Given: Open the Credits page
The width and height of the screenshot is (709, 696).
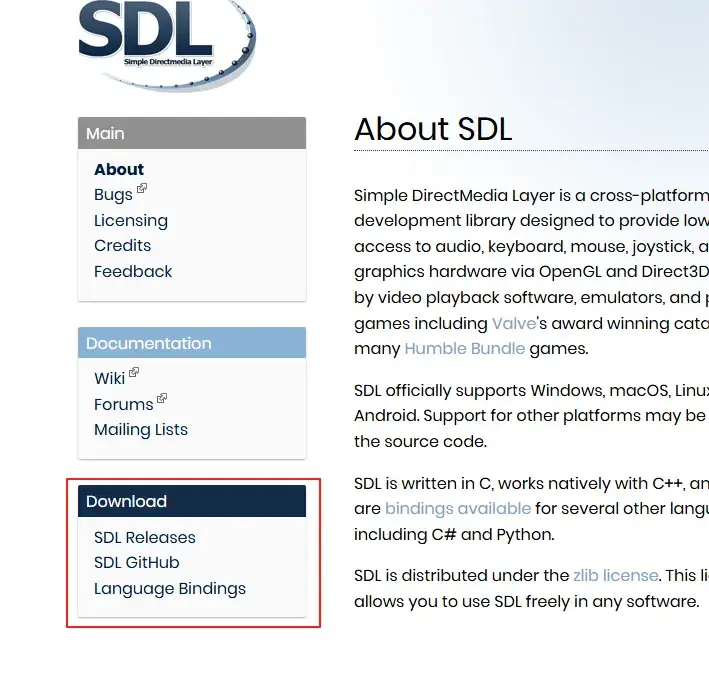Looking at the screenshot, I should (x=123, y=246).
